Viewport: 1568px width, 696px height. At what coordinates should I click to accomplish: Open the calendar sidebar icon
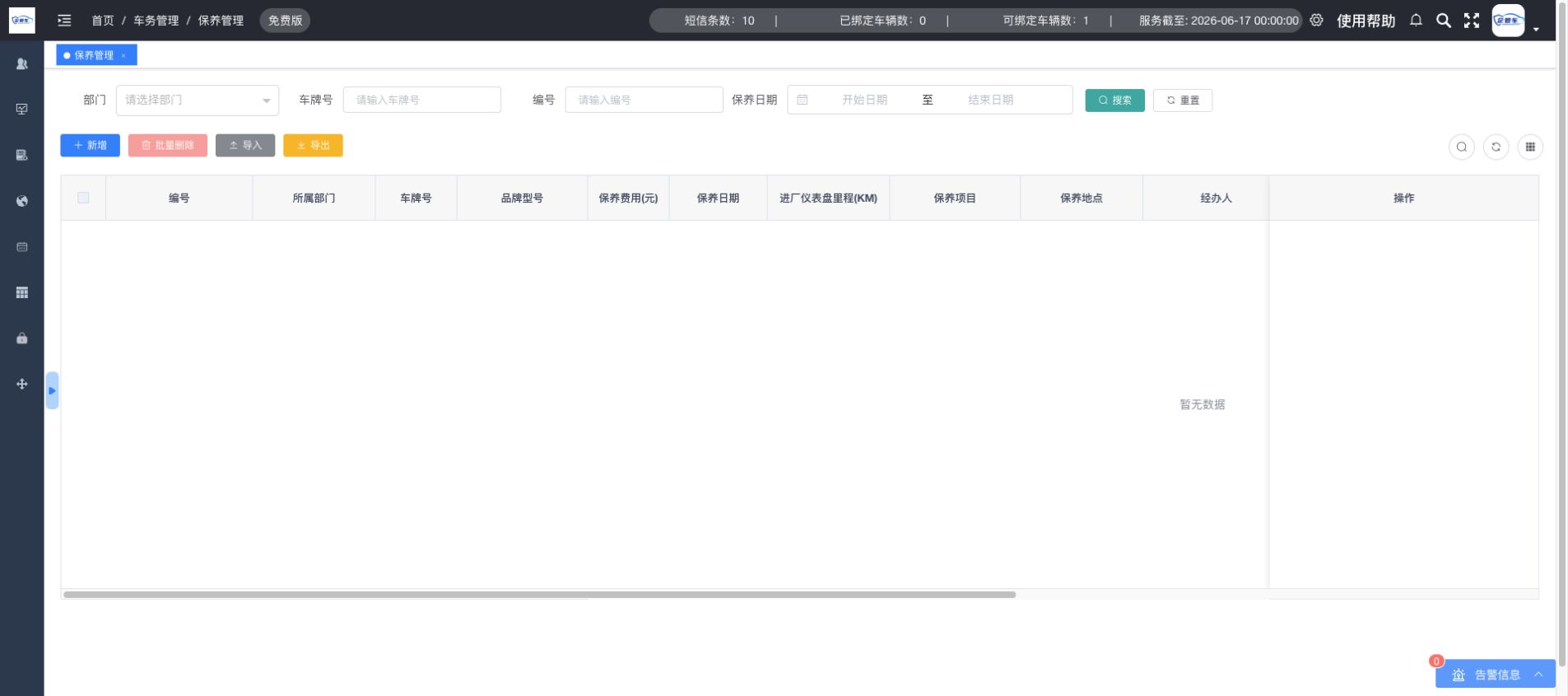(x=22, y=247)
